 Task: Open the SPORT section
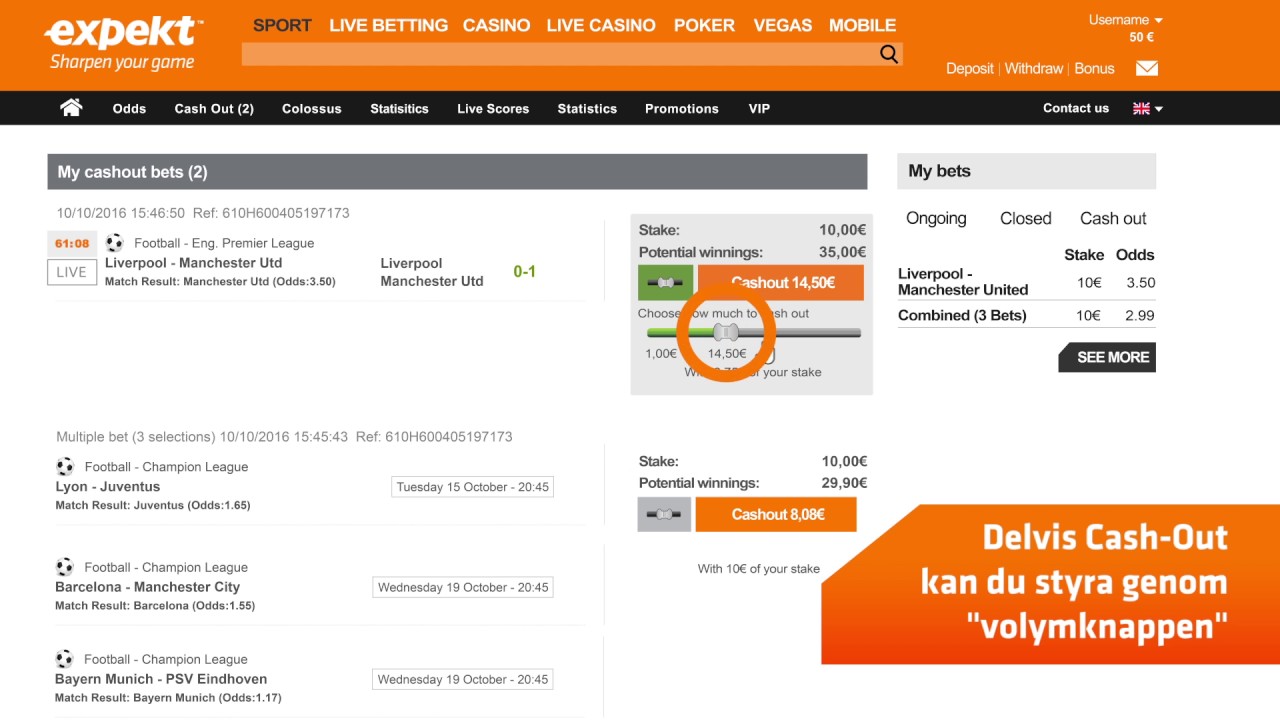point(282,25)
